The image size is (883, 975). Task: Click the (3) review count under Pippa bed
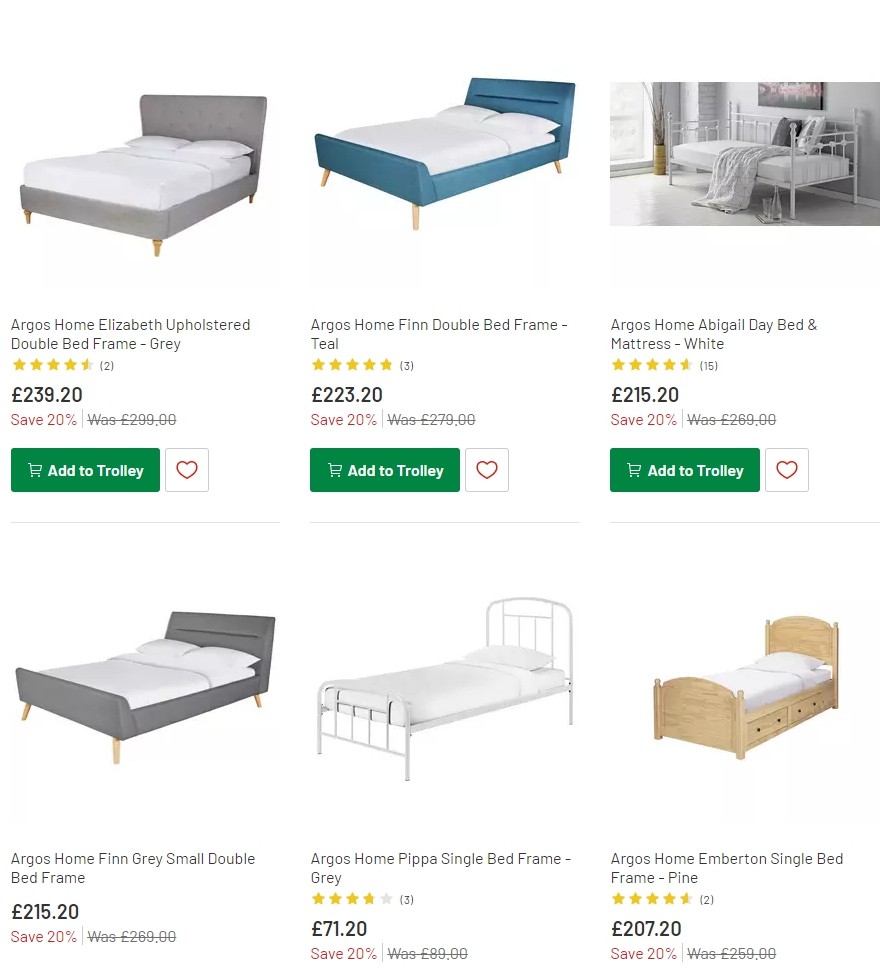pyautogui.click(x=406, y=899)
